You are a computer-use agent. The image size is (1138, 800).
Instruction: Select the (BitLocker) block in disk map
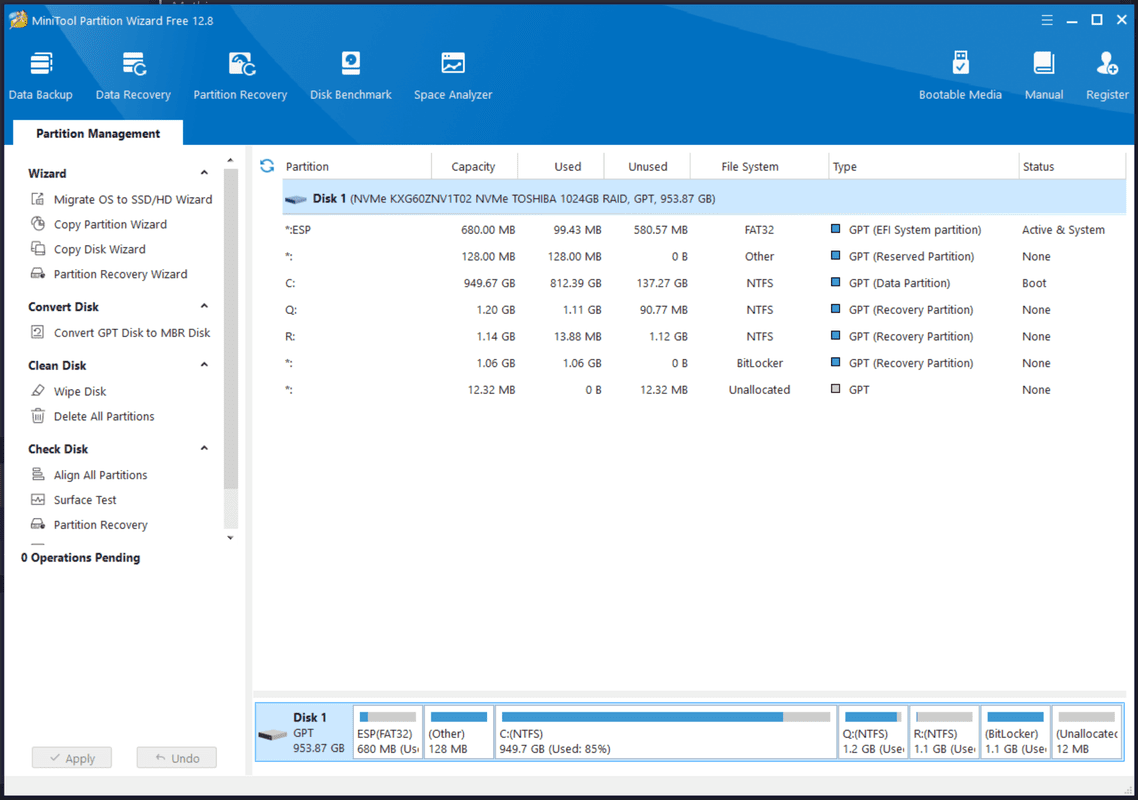click(1015, 732)
